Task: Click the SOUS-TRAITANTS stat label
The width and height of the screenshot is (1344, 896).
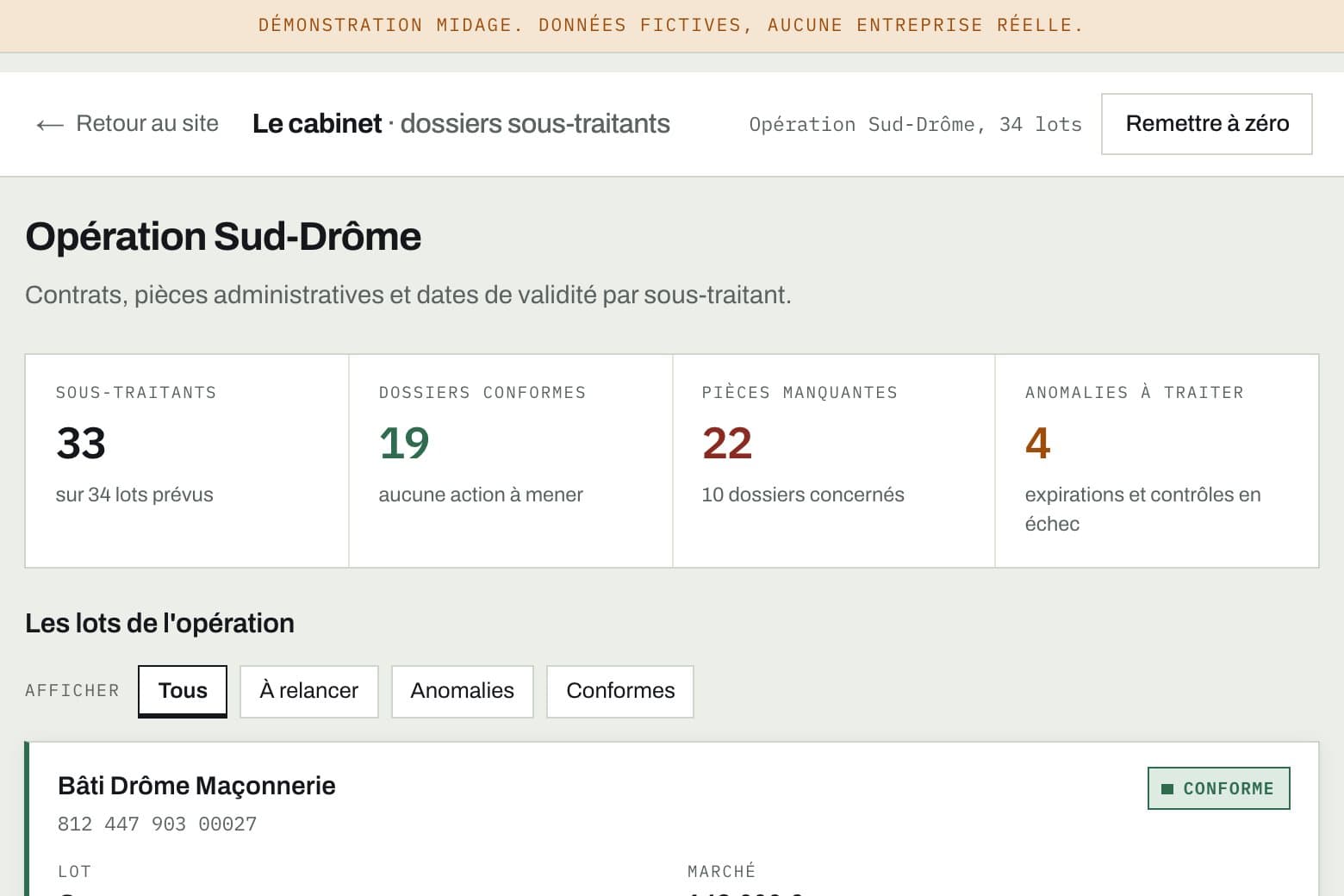Action: click(x=136, y=393)
